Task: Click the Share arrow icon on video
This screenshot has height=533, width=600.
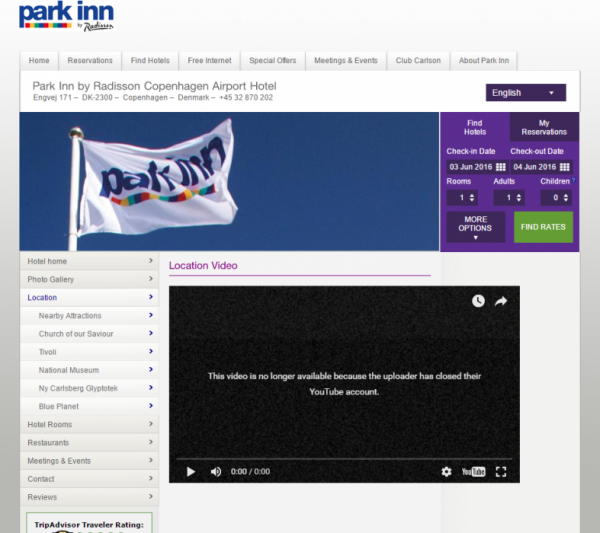Action: tap(501, 301)
